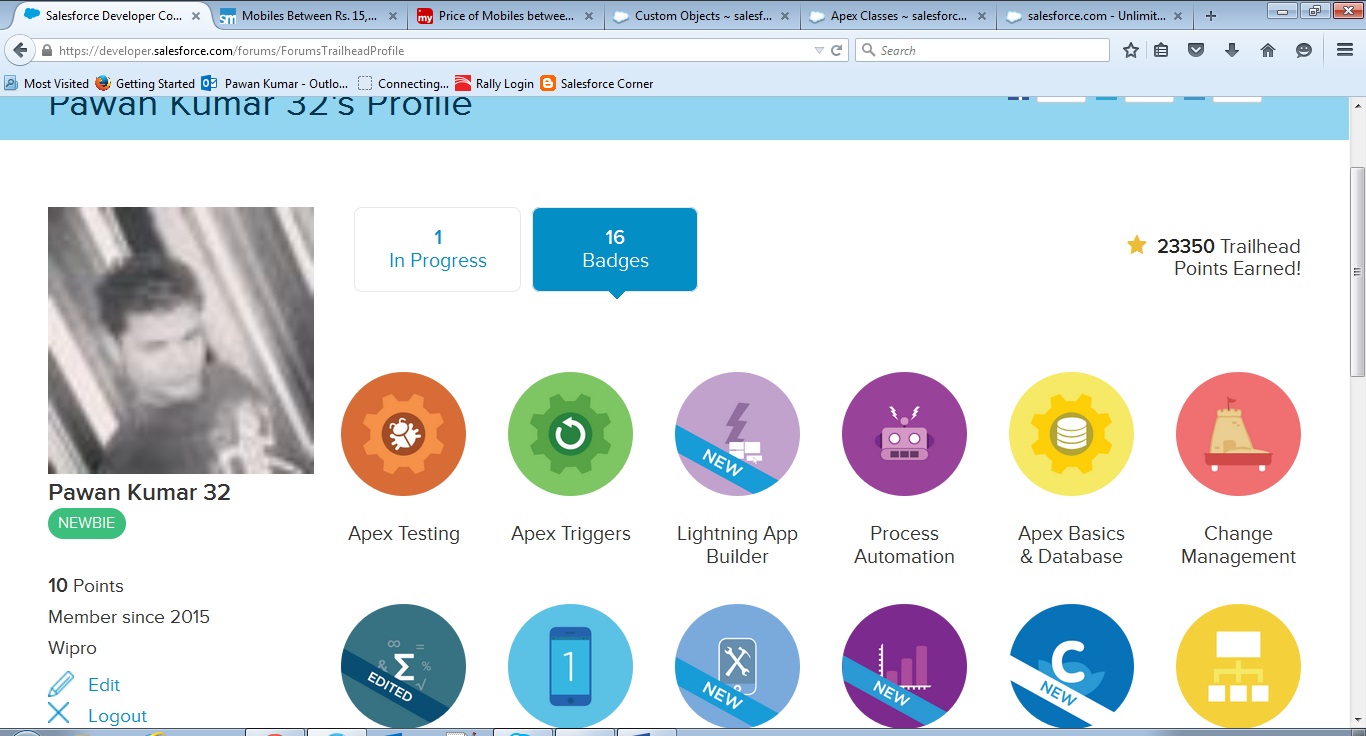This screenshot has width=1366, height=736.
Task: Click the "23350 Trailhead Points Earned!" text
Action: point(1229,257)
